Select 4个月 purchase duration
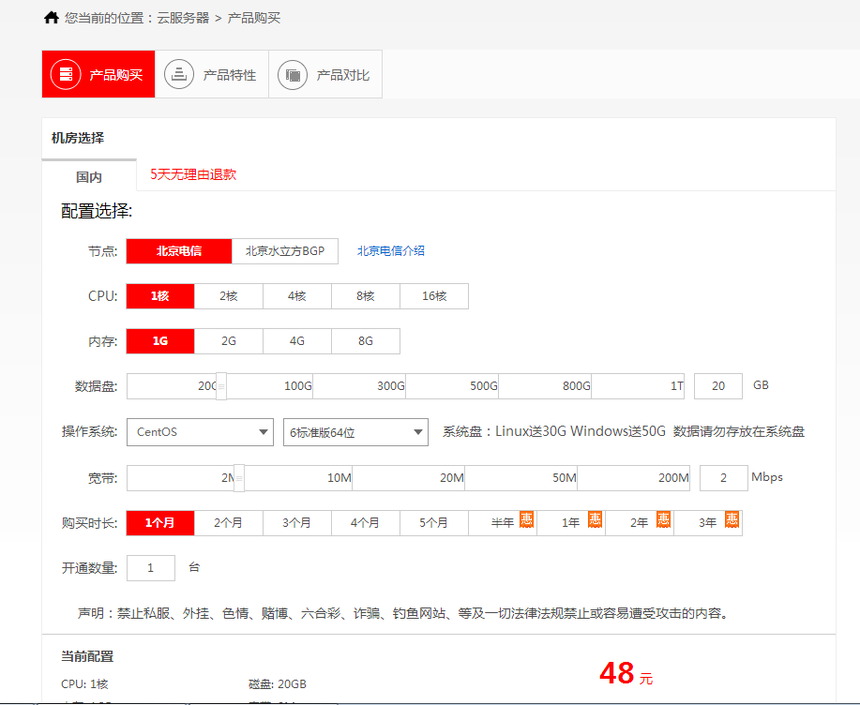The height and width of the screenshot is (705, 860). tap(366, 523)
